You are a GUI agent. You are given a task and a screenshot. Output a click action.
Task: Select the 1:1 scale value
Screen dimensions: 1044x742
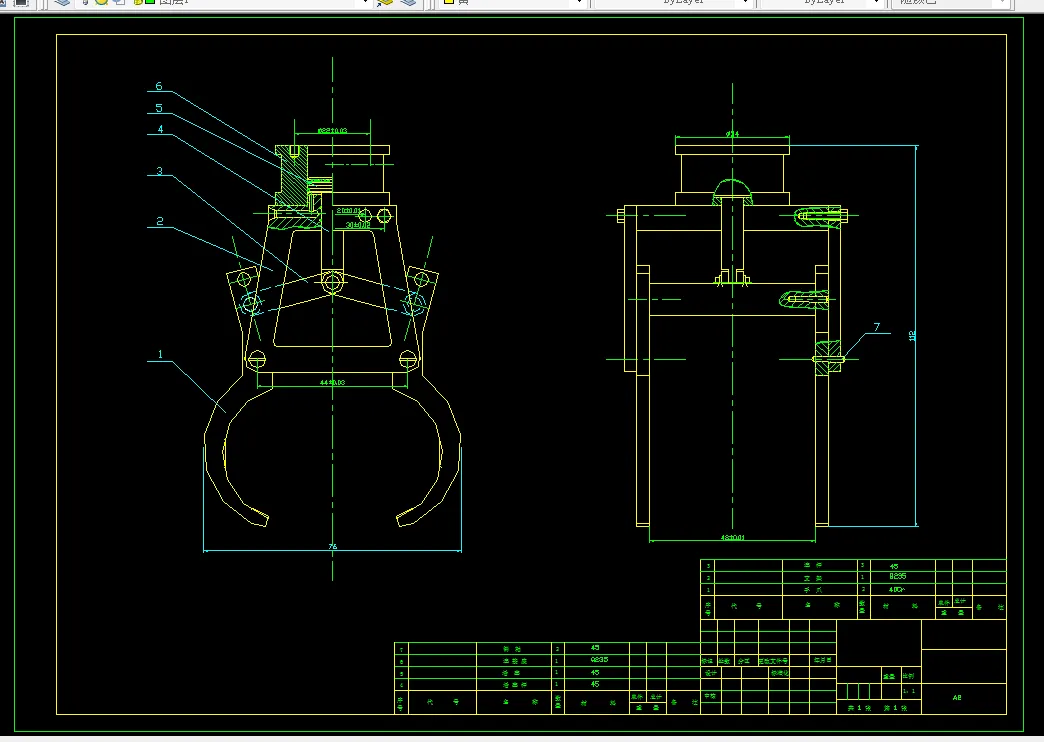[909, 691]
